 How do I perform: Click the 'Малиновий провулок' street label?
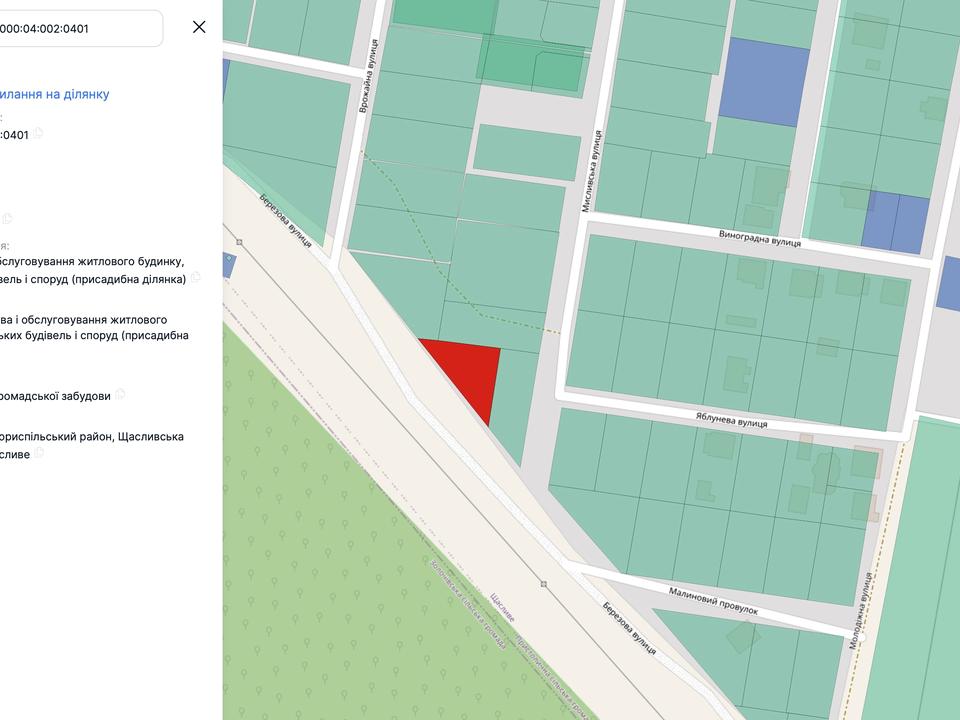click(714, 601)
